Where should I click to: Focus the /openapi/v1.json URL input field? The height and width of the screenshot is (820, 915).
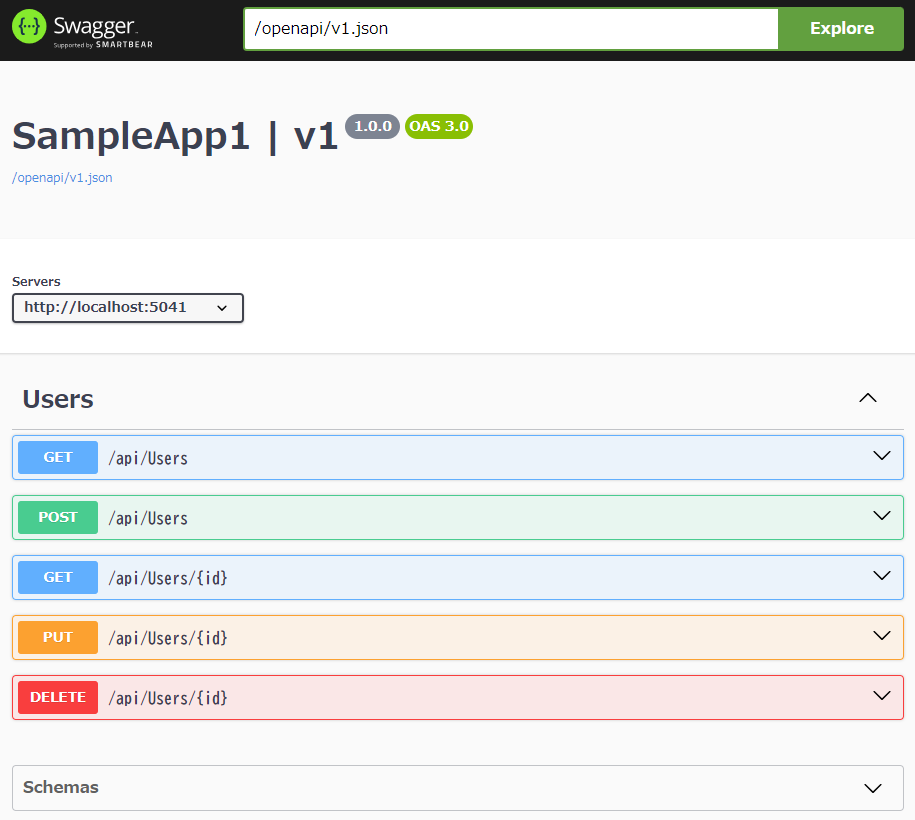511,29
